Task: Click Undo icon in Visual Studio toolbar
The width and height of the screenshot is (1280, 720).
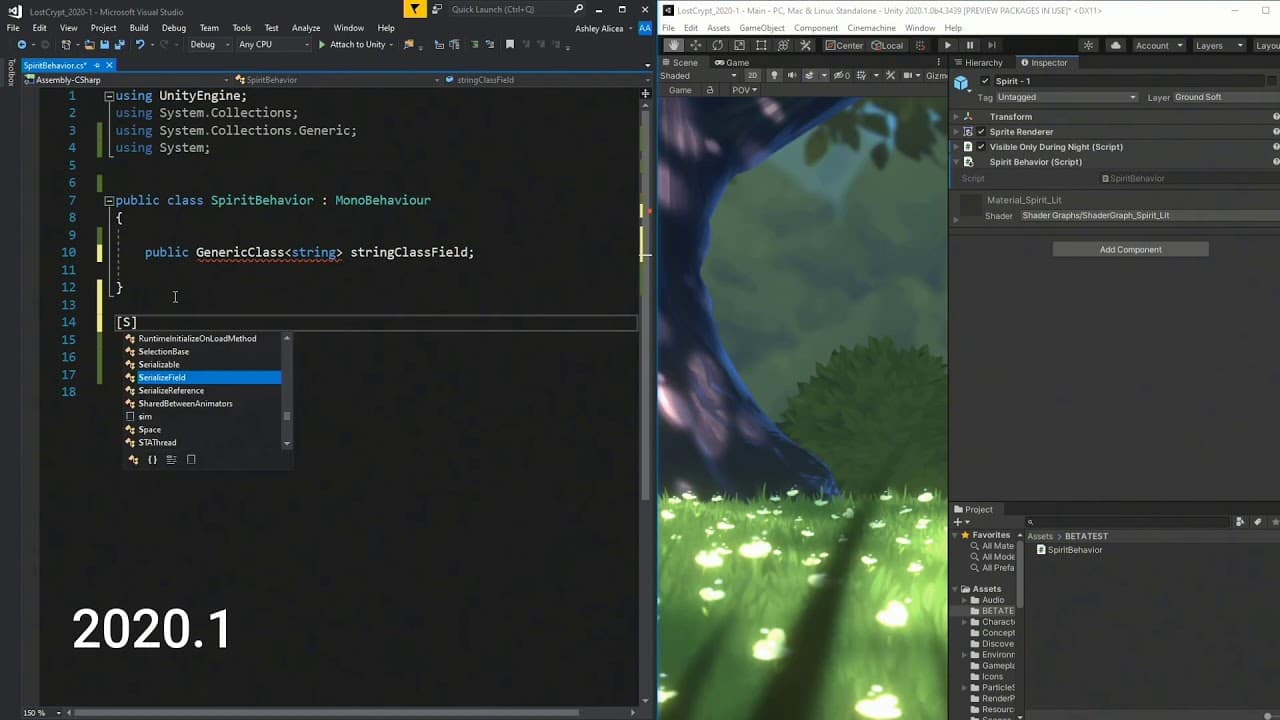Action: (x=140, y=45)
